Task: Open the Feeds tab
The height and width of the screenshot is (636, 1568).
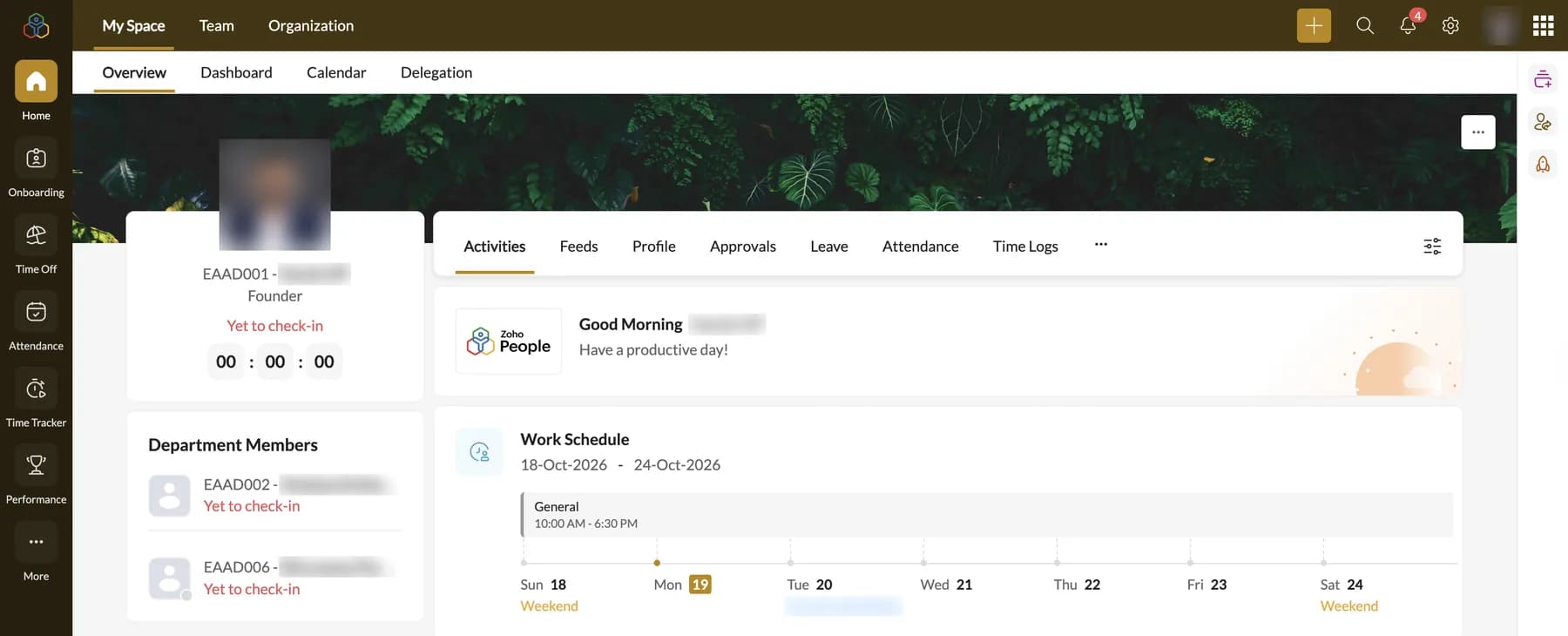Action: click(578, 247)
